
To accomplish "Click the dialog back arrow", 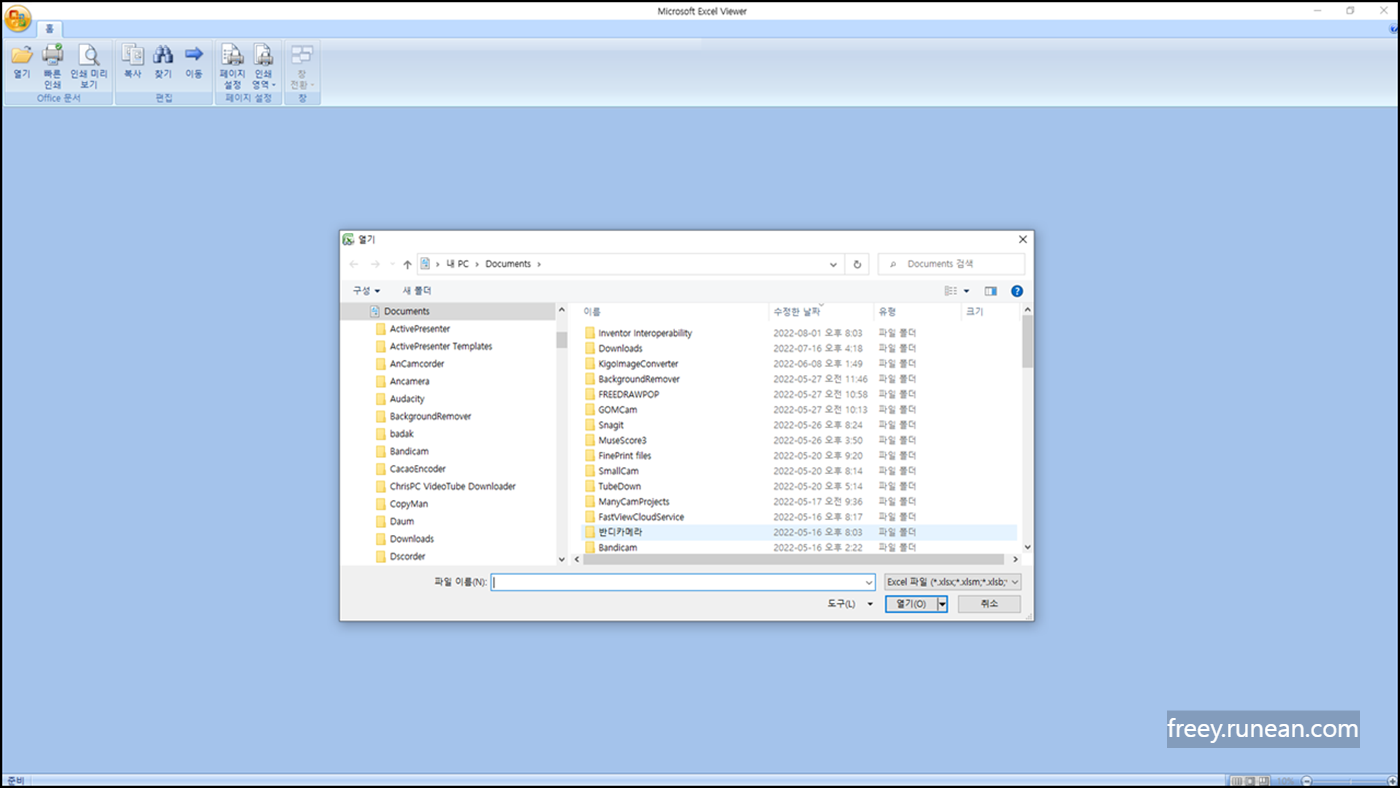I will tap(354, 264).
